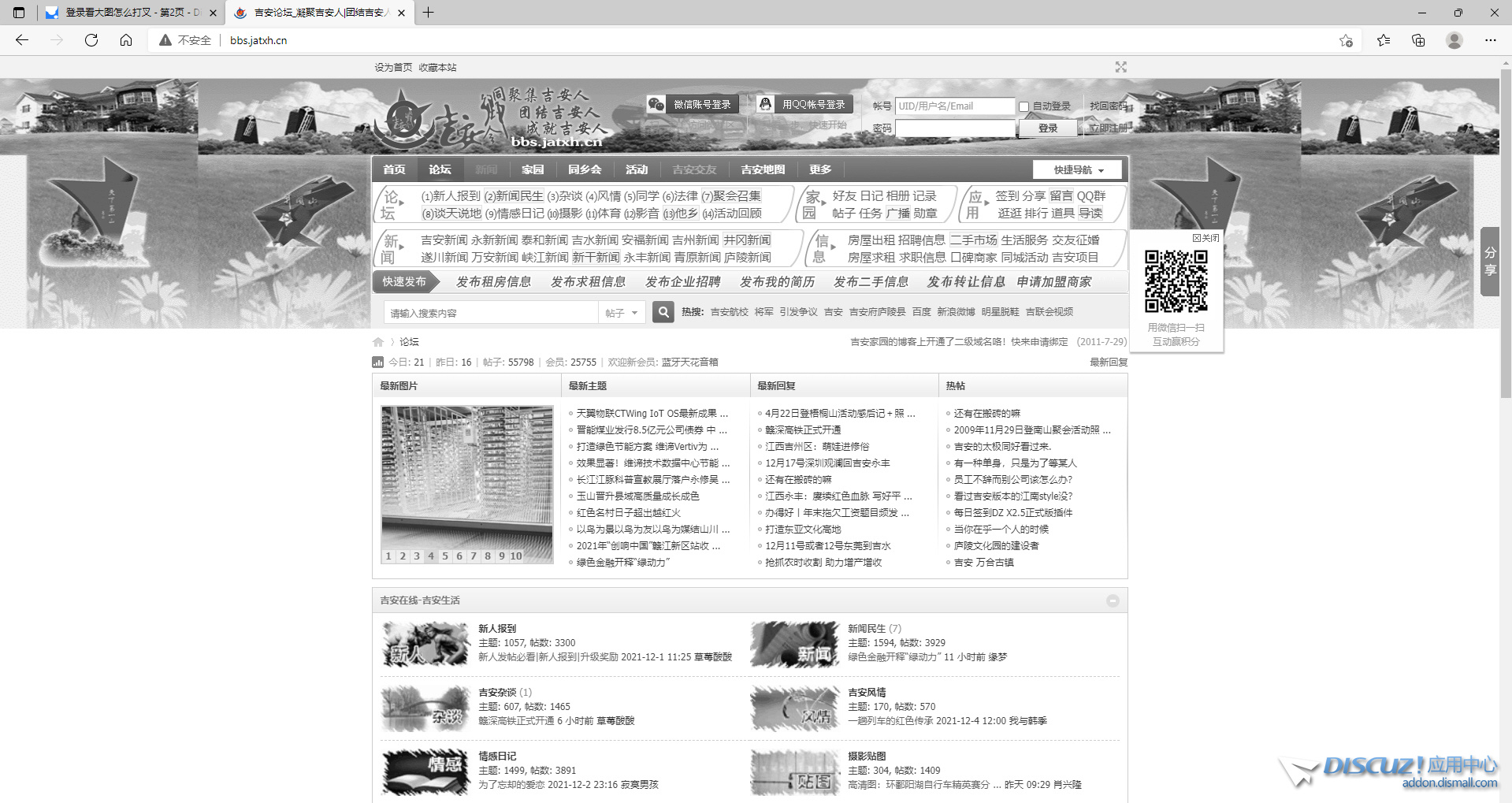Open the 帖子 search type dropdown
The height and width of the screenshot is (803, 1512).
click(x=622, y=313)
